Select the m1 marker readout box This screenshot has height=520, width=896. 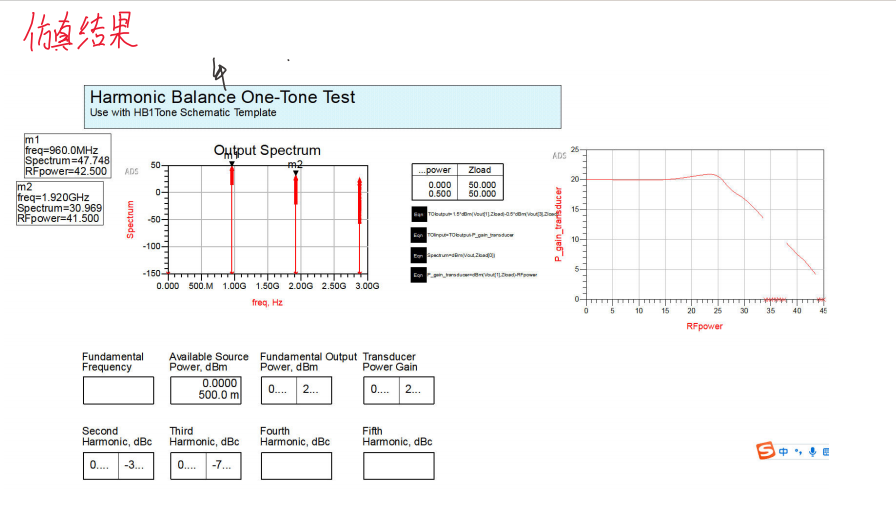click(67, 155)
